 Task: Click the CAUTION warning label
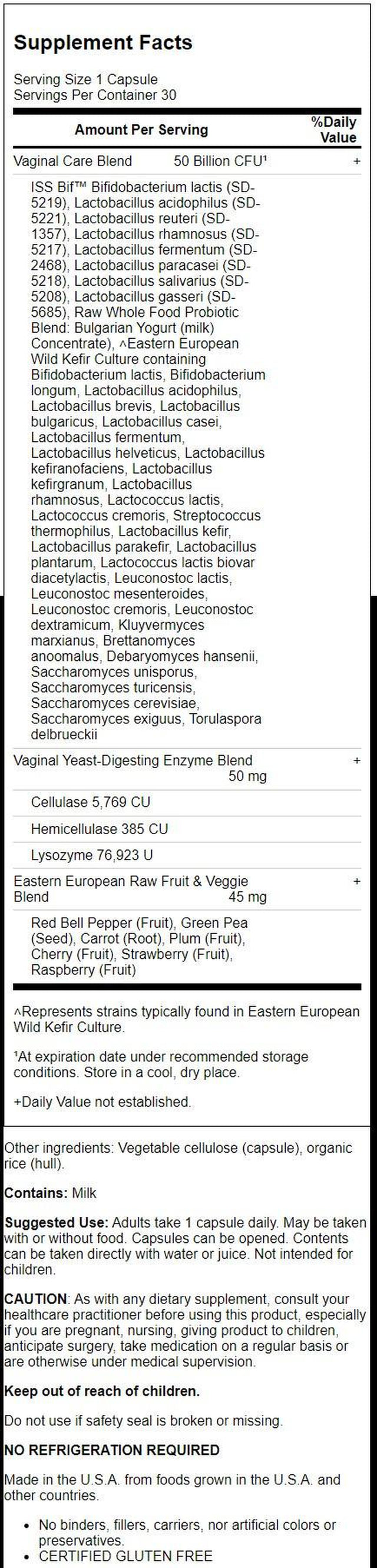pyautogui.click(x=35, y=1299)
